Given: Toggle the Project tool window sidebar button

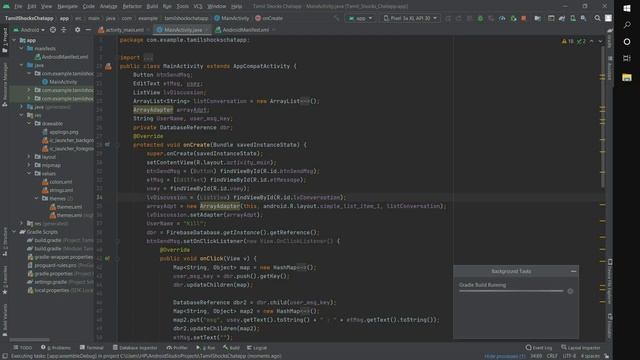Looking at the screenshot, I should click(x=4, y=40).
